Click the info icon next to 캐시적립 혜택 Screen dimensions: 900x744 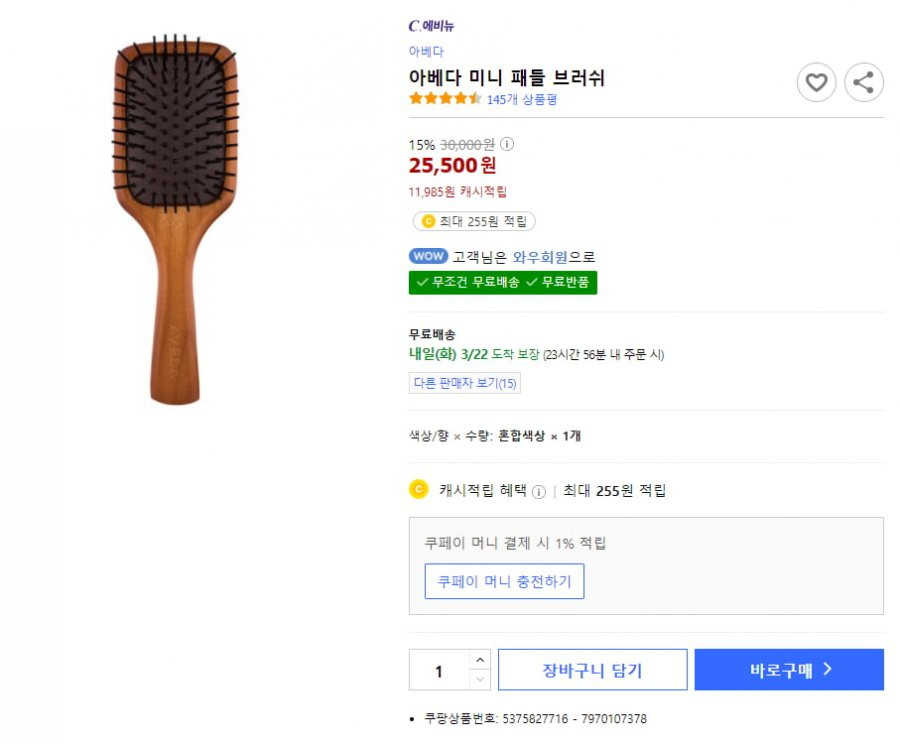point(538,491)
